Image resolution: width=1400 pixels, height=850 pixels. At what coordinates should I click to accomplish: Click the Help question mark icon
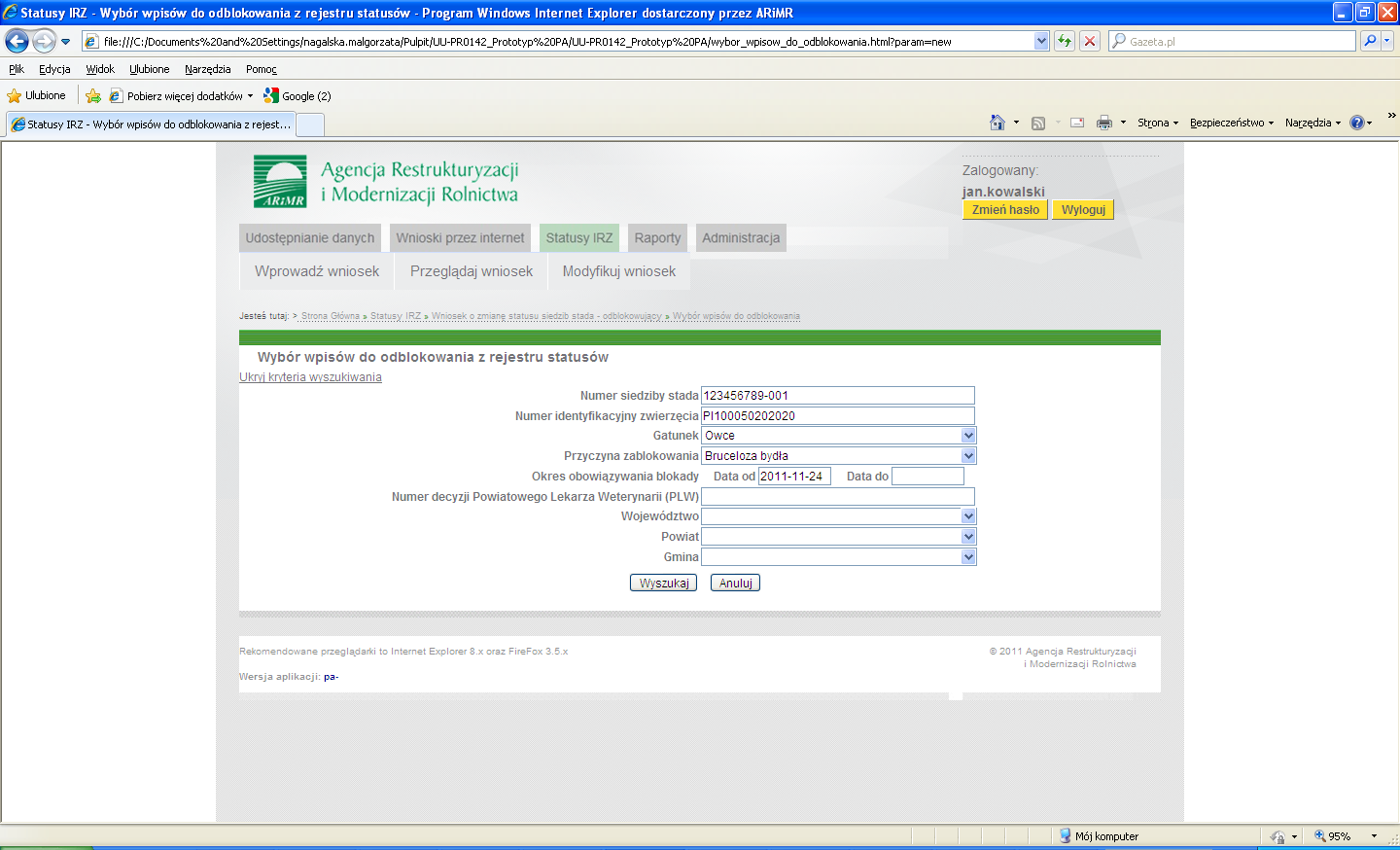point(1357,123)
